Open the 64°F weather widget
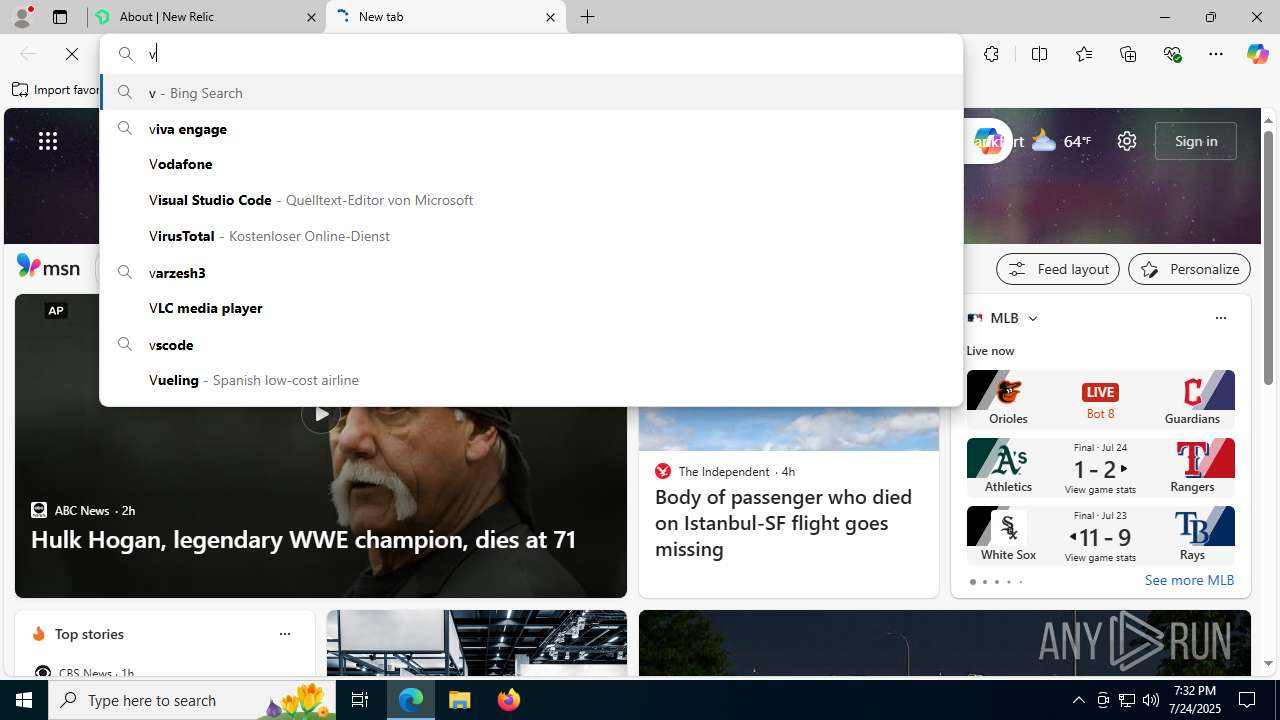The height and width of the screenshot is (720, 1280). pyautogui.click(x=1062, y=141)
